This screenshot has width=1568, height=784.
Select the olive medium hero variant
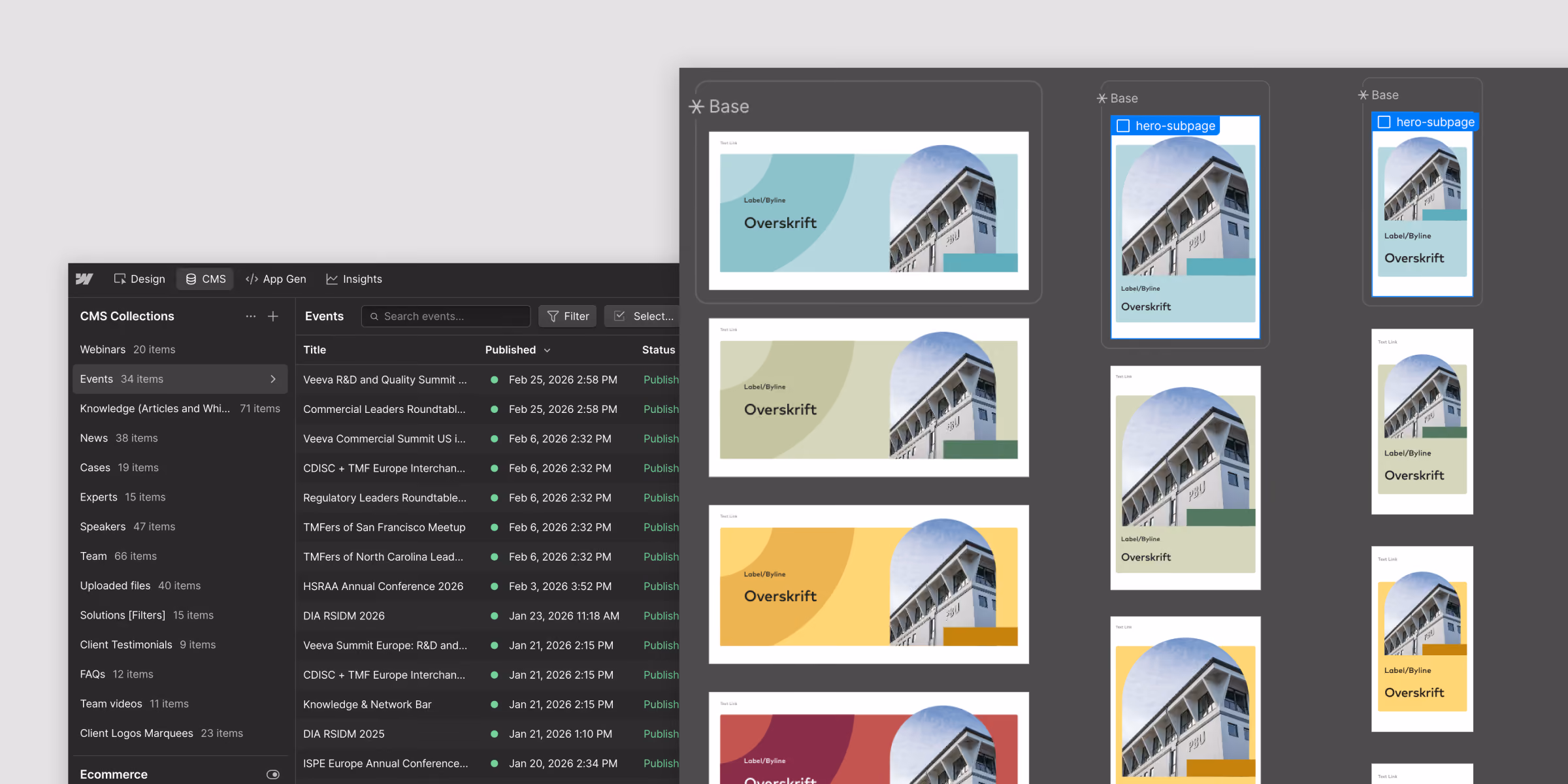(1185, 478)
